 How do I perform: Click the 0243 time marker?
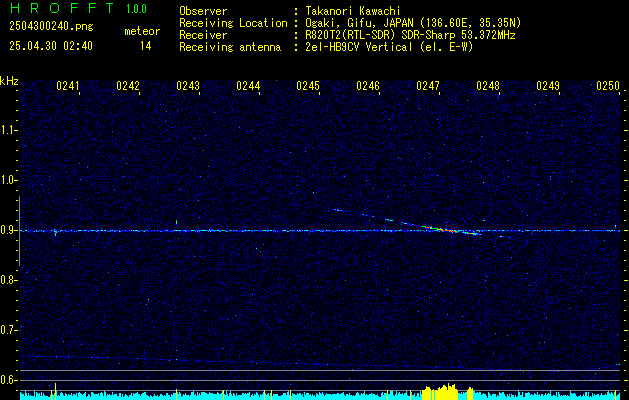click(188, 86)
